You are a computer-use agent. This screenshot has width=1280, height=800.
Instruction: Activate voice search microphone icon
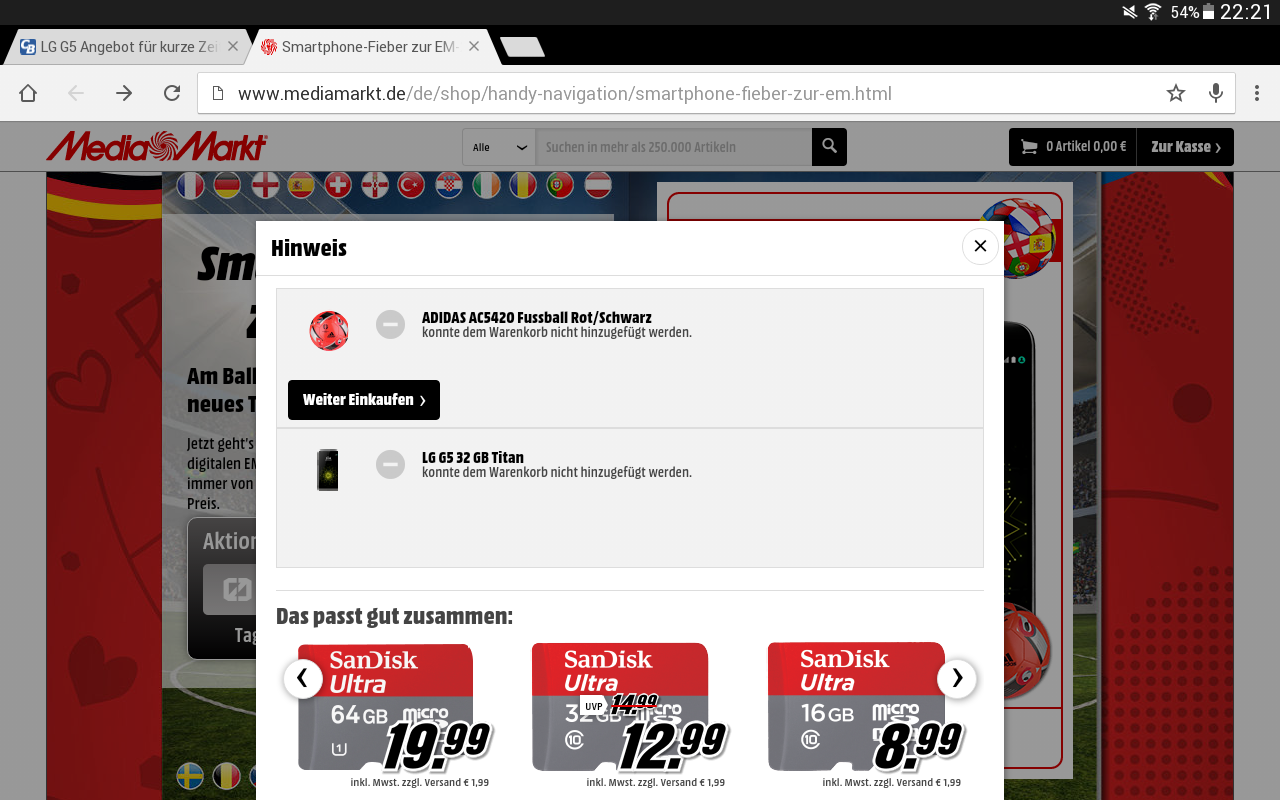tap(1216, 94)
